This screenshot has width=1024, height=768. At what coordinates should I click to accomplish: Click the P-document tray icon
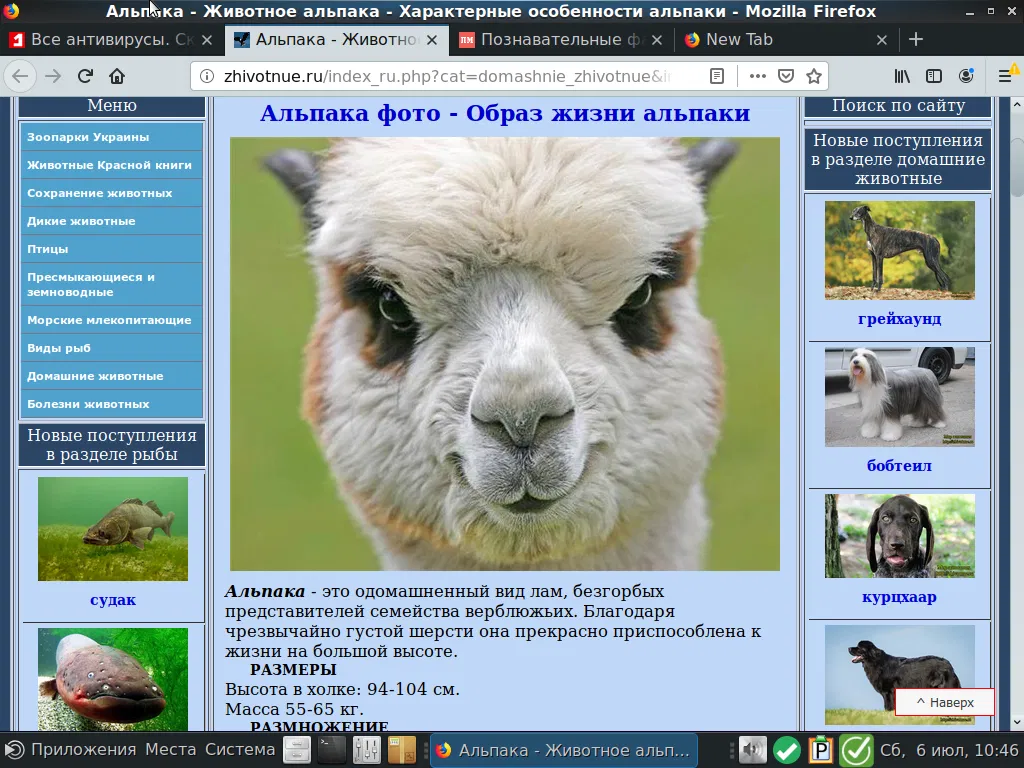[x=820, y=750]
